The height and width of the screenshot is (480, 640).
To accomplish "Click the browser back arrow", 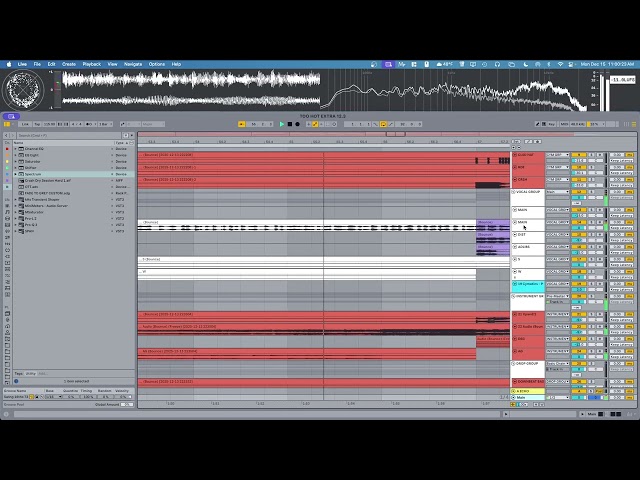I will point(6,135).
